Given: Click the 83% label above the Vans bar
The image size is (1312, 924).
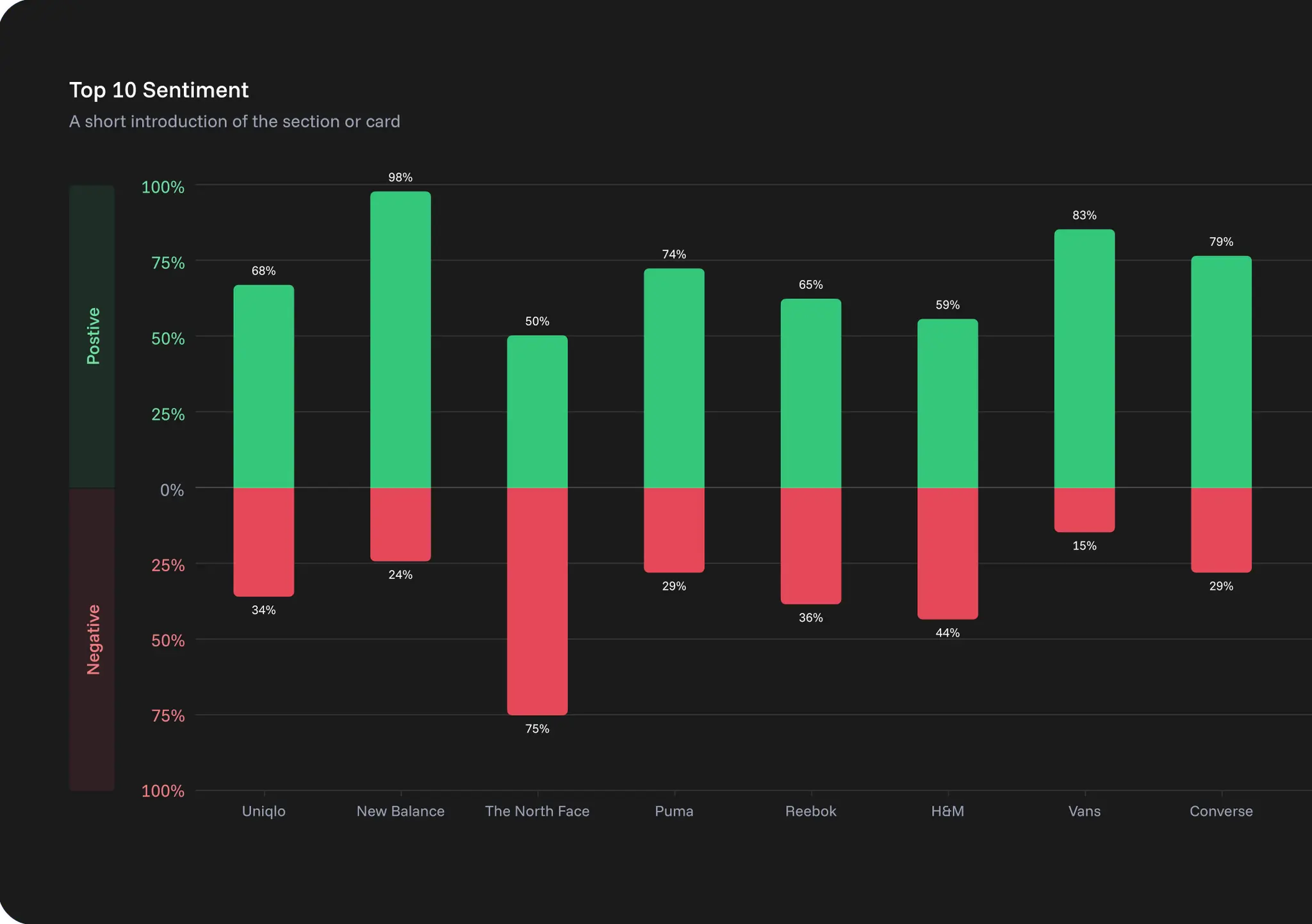Looking at the screenshot, I should coord(1085,216).
